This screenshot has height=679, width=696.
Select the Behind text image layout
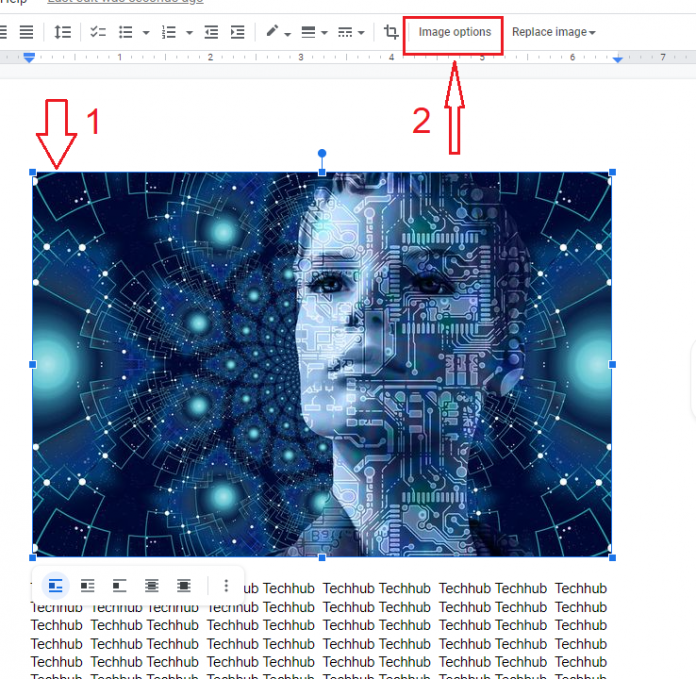pos(152,585)
